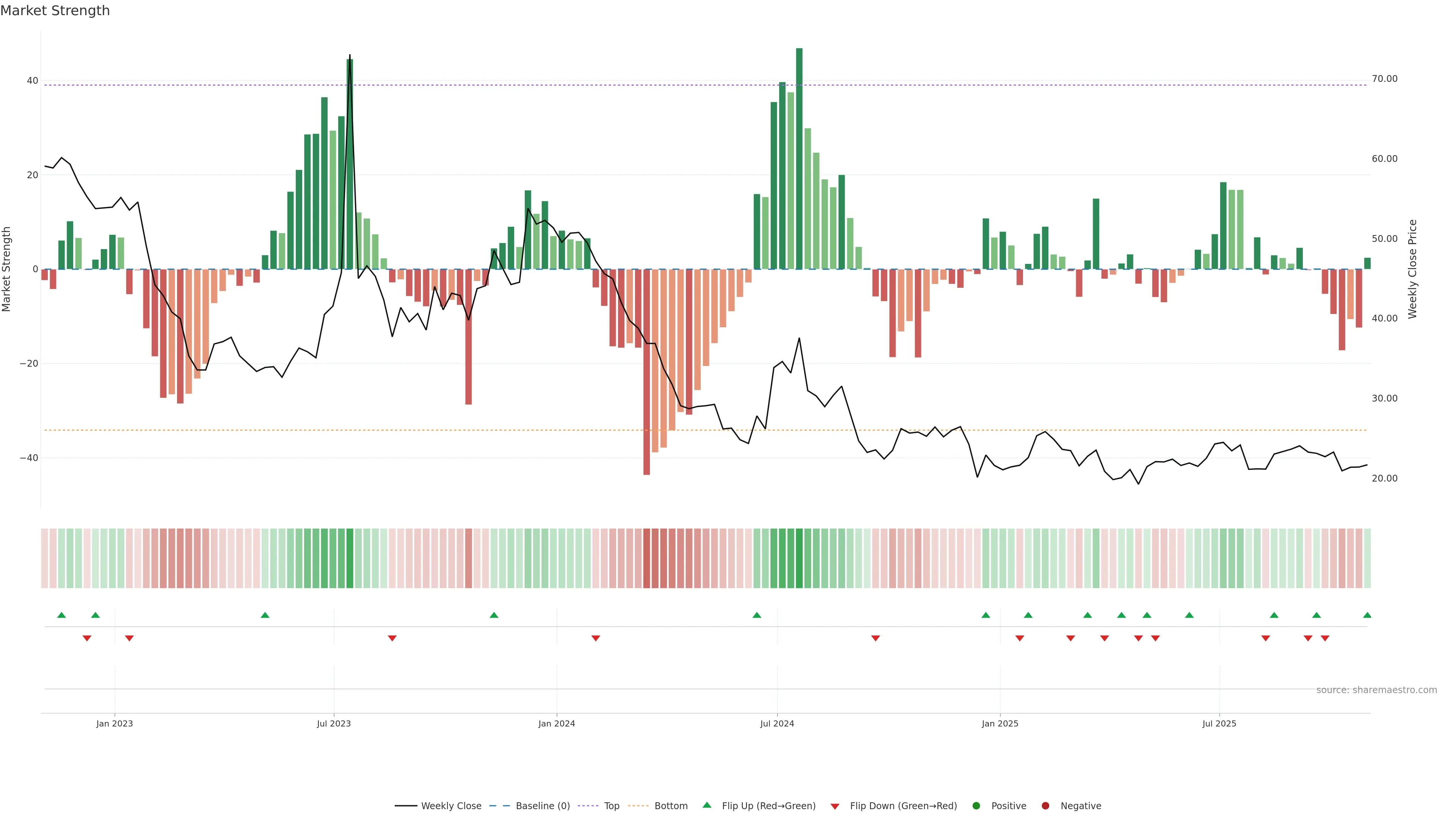This screenshot has height=819, width=1456.
Task: Toggle the Weekly Close legend entry
Action: (x=450, y=805)
